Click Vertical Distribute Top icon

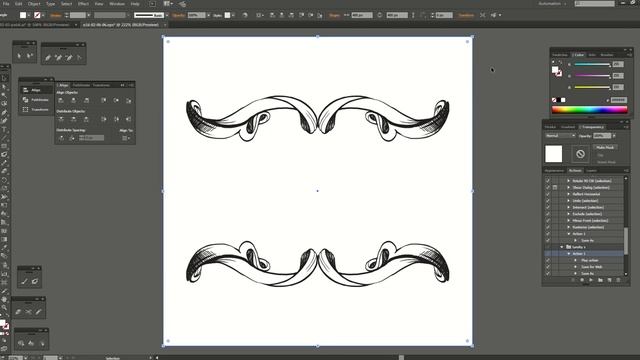(x=61, y=119)
